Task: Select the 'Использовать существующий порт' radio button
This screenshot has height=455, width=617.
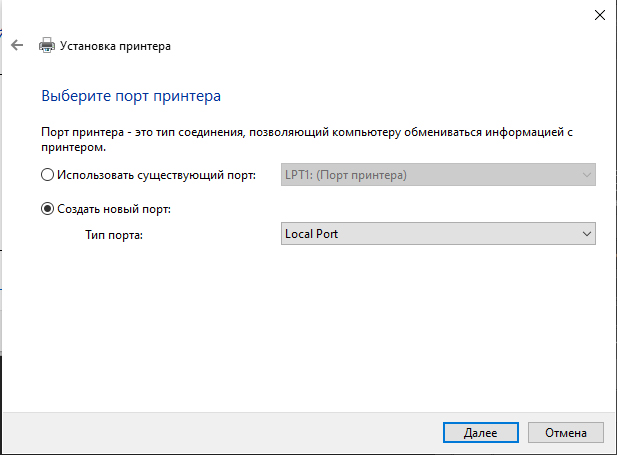Action: (x=47, y=174)
